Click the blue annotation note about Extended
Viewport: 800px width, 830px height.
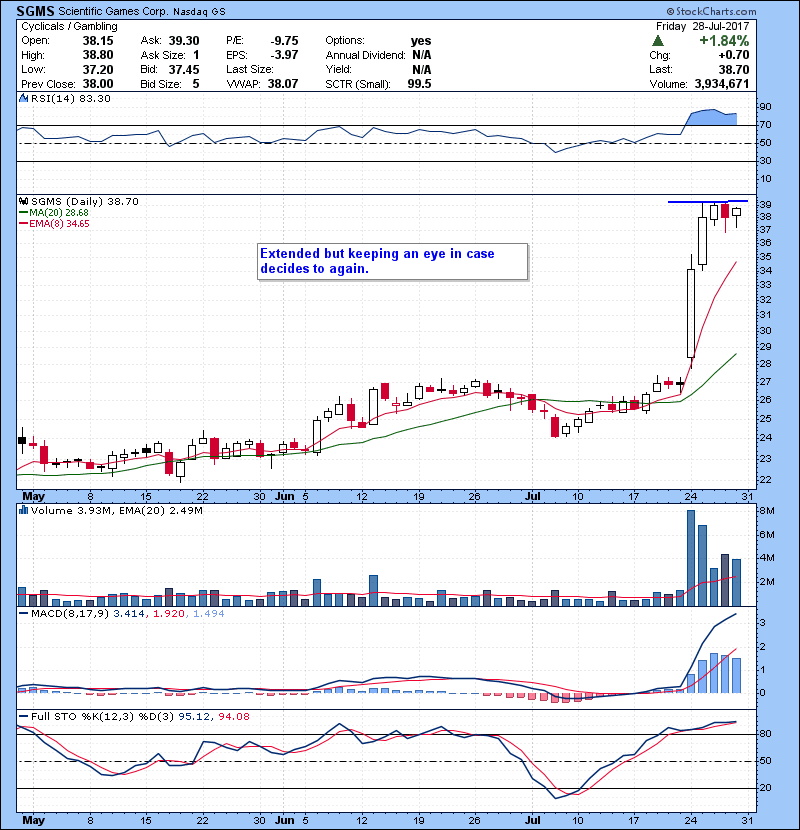[x=392, y=261]
